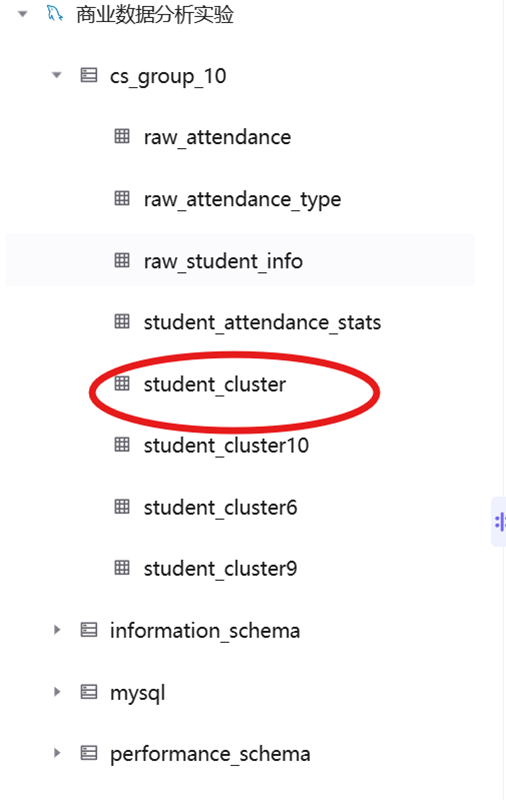
Task: Click the raw_student_info table icon
Action: coord(122,260)
